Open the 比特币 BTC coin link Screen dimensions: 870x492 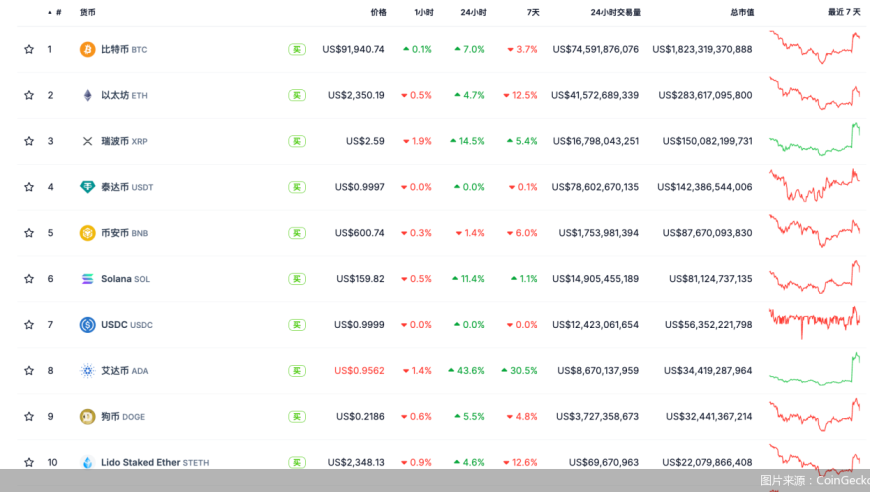(x=124, y=49)
